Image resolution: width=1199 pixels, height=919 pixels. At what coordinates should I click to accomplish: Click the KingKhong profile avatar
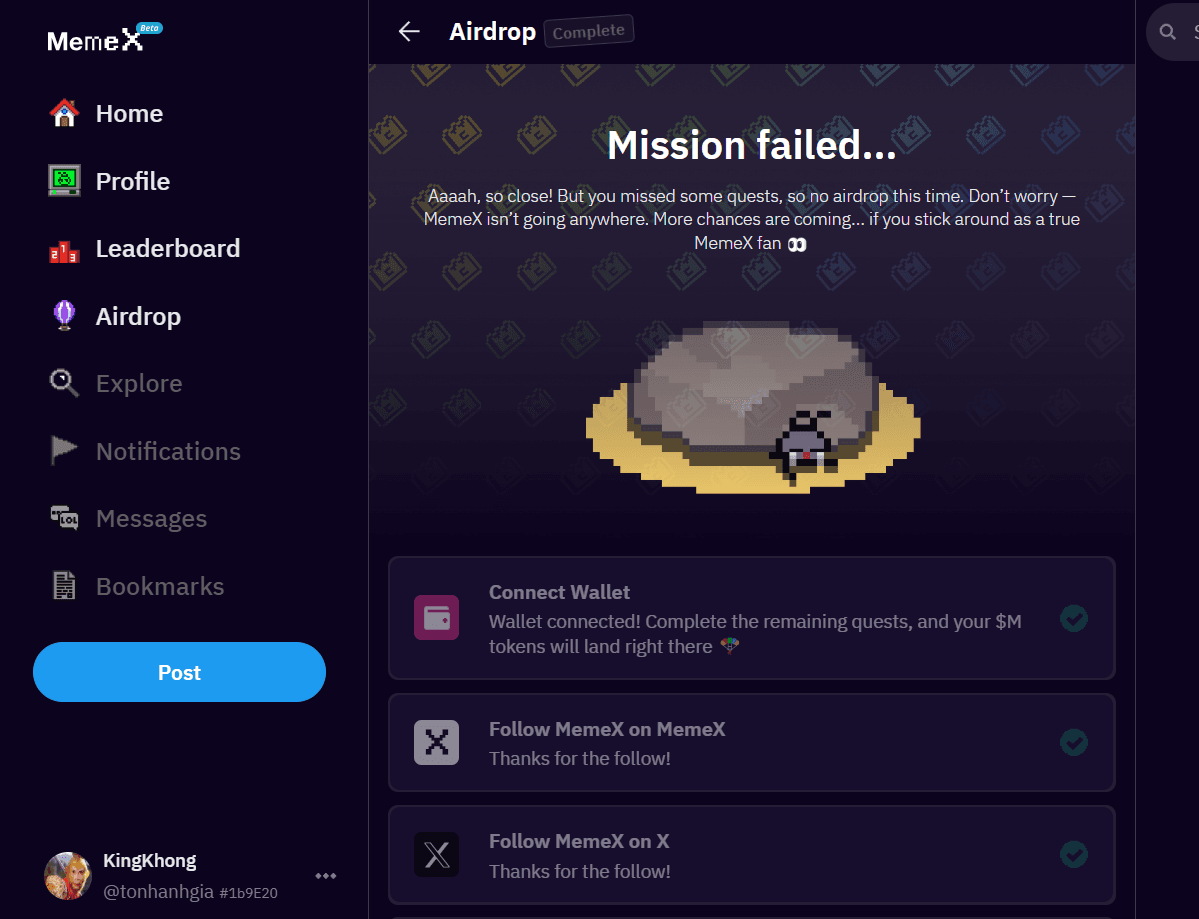pyautogui.click(x=68, y=876)
